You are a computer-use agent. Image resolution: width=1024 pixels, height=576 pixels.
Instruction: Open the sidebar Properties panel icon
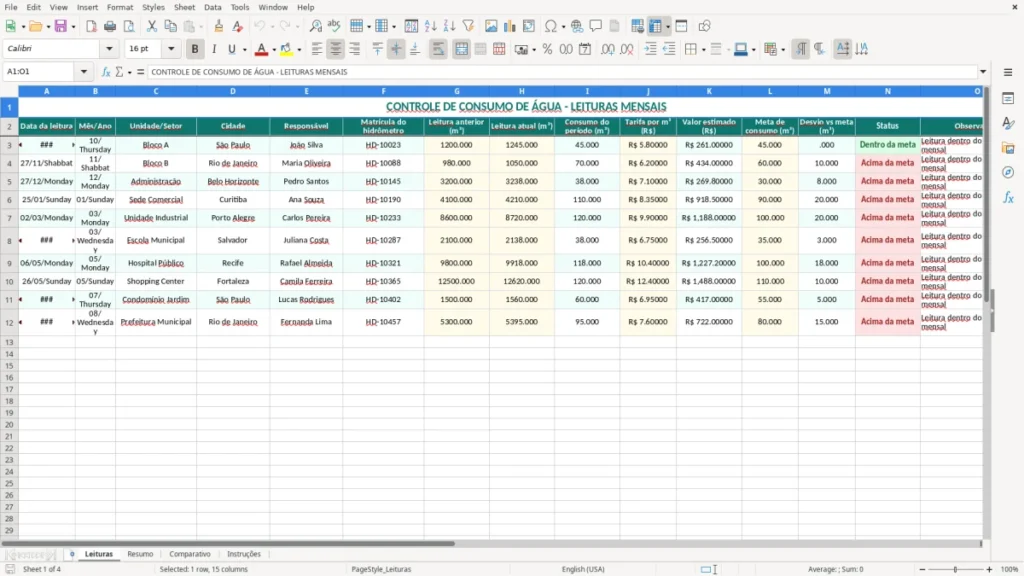tap(1008, 99)
